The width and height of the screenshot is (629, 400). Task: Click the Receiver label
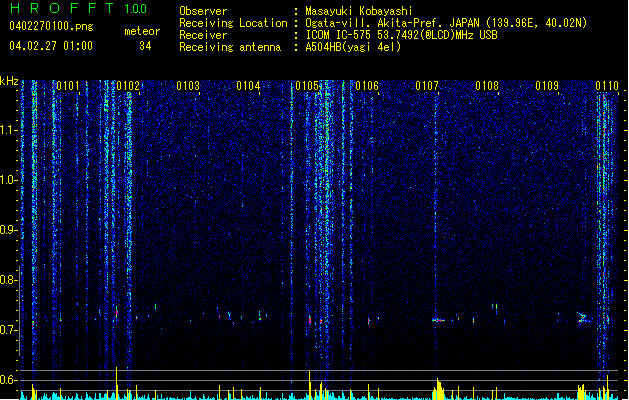[x=203, y=35]
